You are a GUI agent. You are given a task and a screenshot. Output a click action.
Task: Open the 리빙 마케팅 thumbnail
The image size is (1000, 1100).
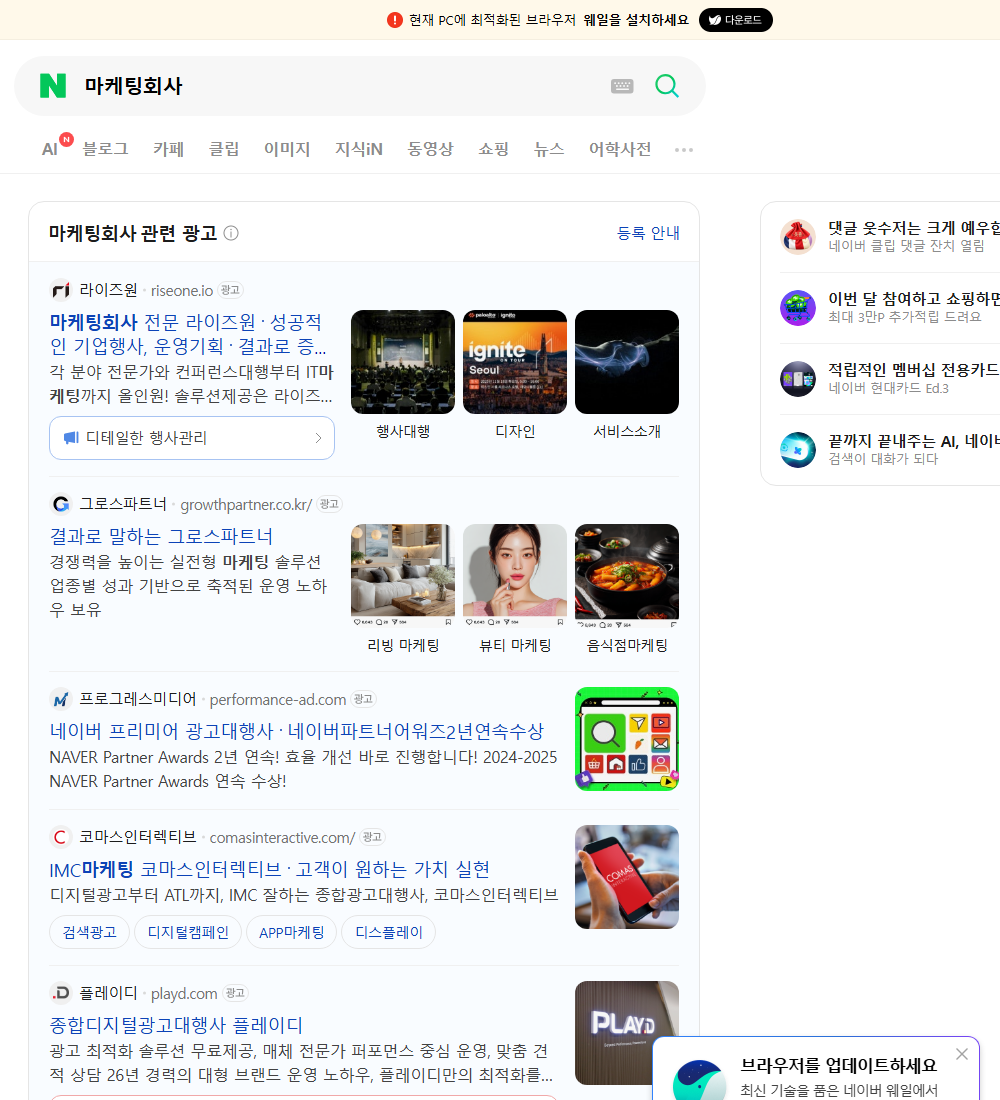403,576
